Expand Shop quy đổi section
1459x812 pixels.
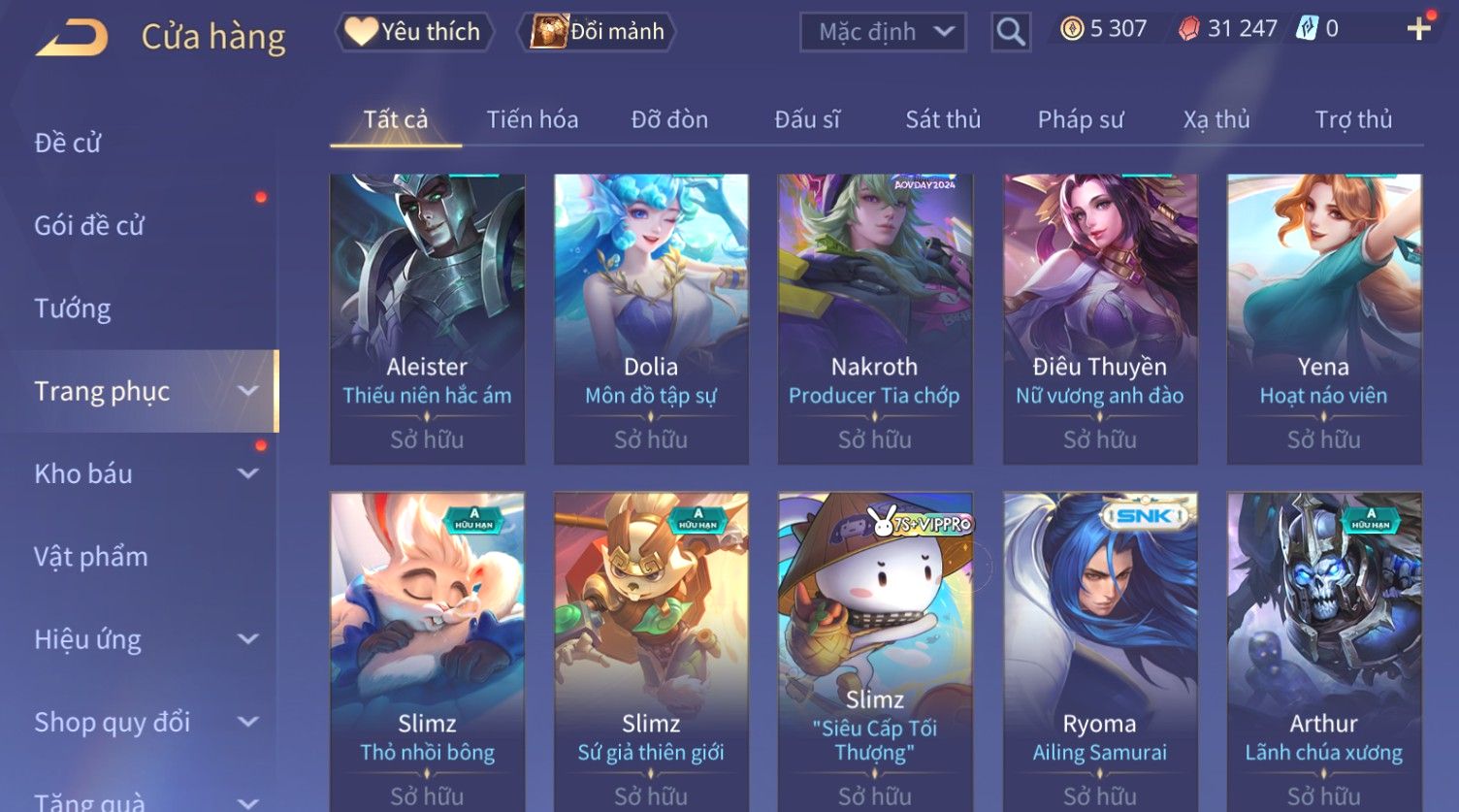click(x=248, y=722)
